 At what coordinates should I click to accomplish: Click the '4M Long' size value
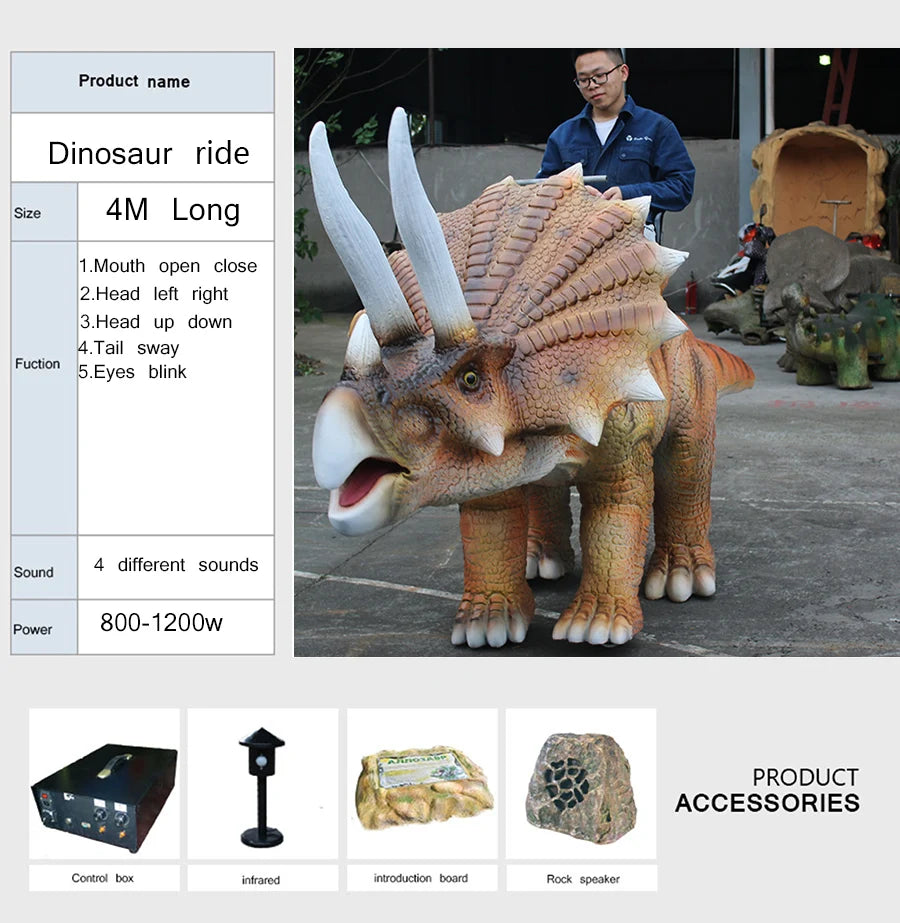173,210
